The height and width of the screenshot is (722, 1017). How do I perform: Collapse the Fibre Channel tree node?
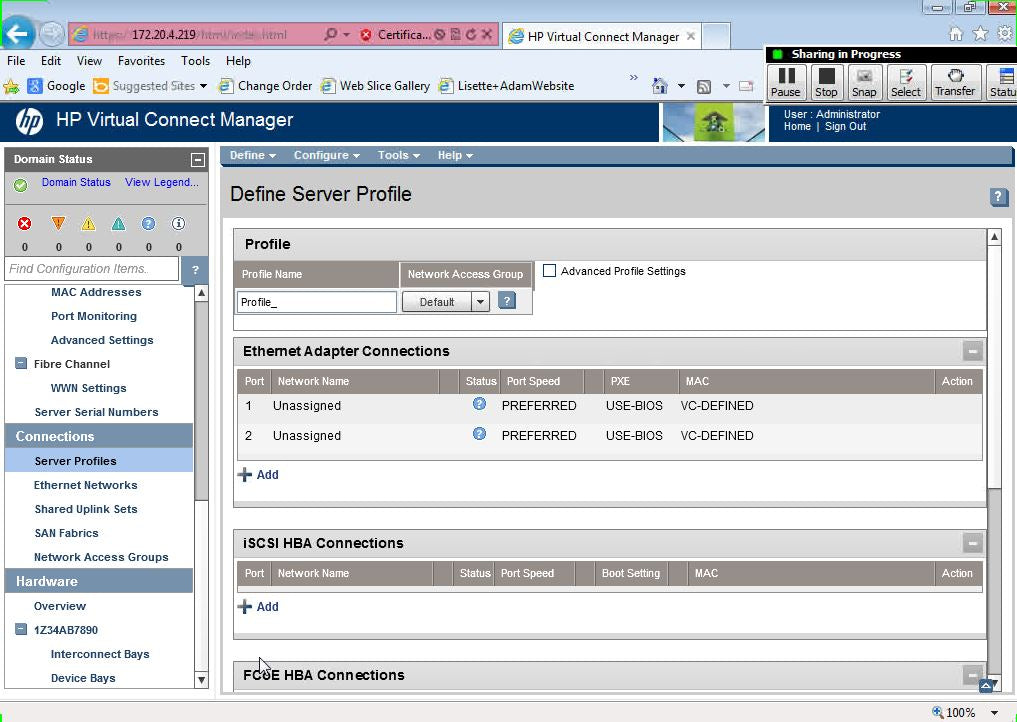point(21,363)
